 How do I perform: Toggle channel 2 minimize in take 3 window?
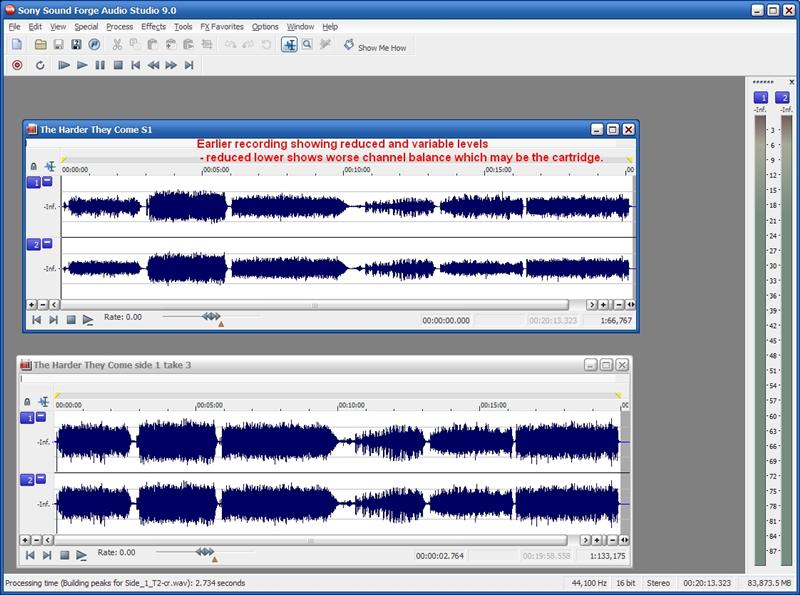click(43, 480)
